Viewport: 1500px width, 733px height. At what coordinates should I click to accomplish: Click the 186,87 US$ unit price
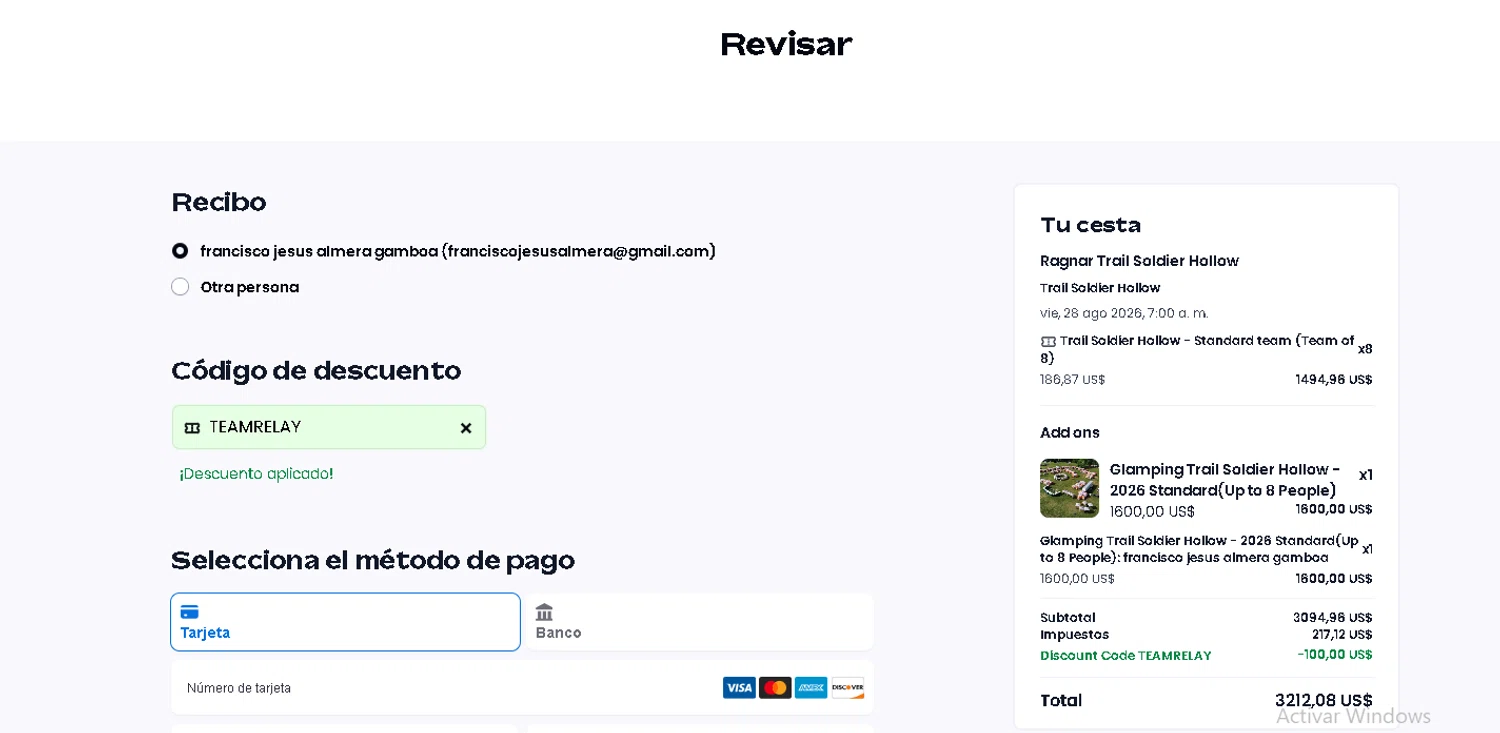1072,380
